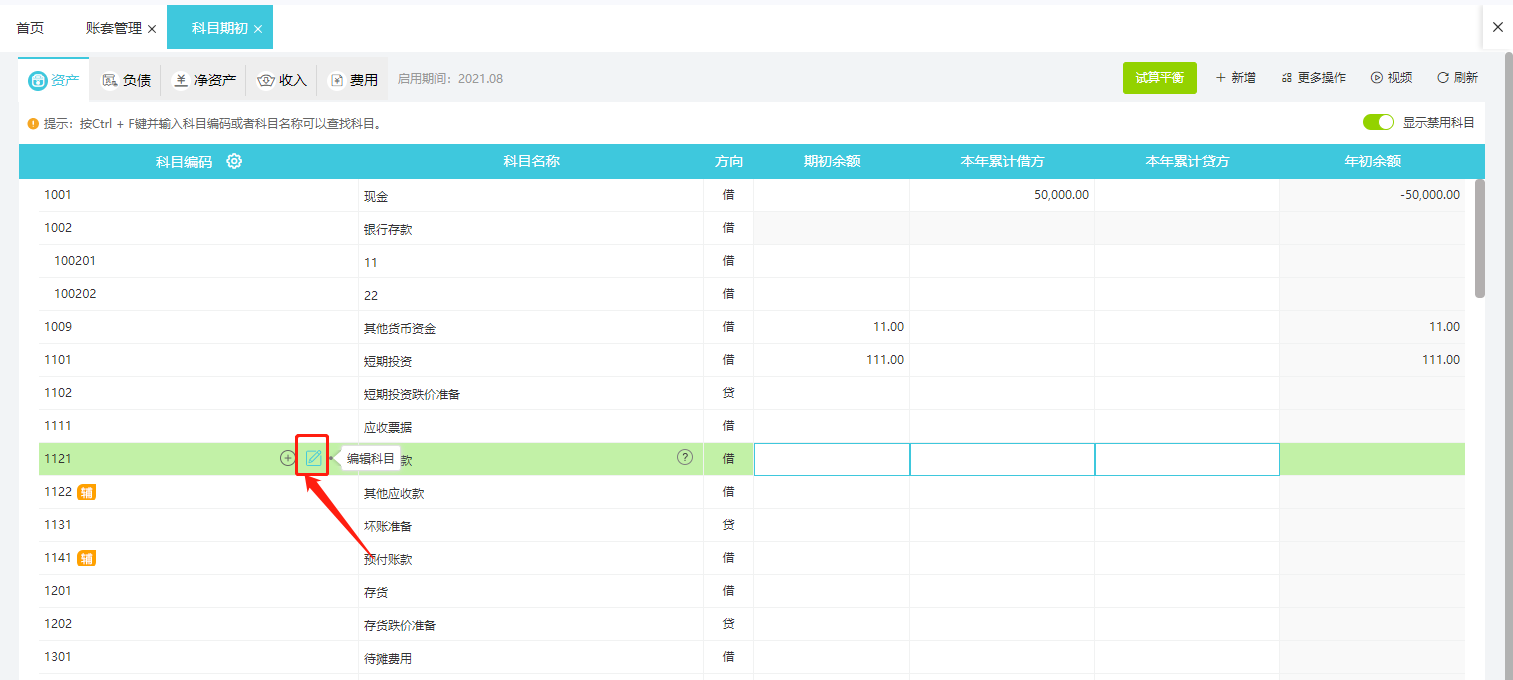
Task: Click 新增 to add a subject
Action: click(x=1235, y=78)
